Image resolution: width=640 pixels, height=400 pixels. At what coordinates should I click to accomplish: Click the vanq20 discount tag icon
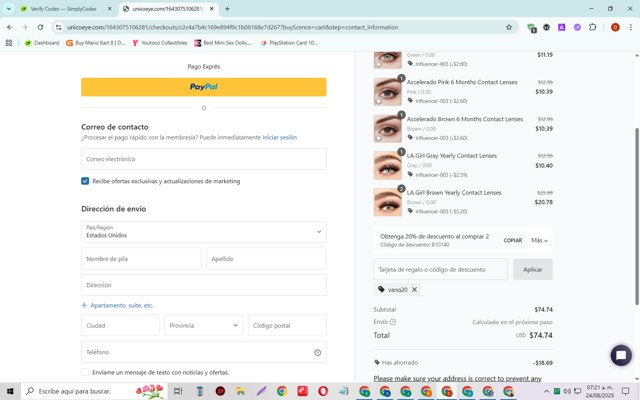pos(381,289)
